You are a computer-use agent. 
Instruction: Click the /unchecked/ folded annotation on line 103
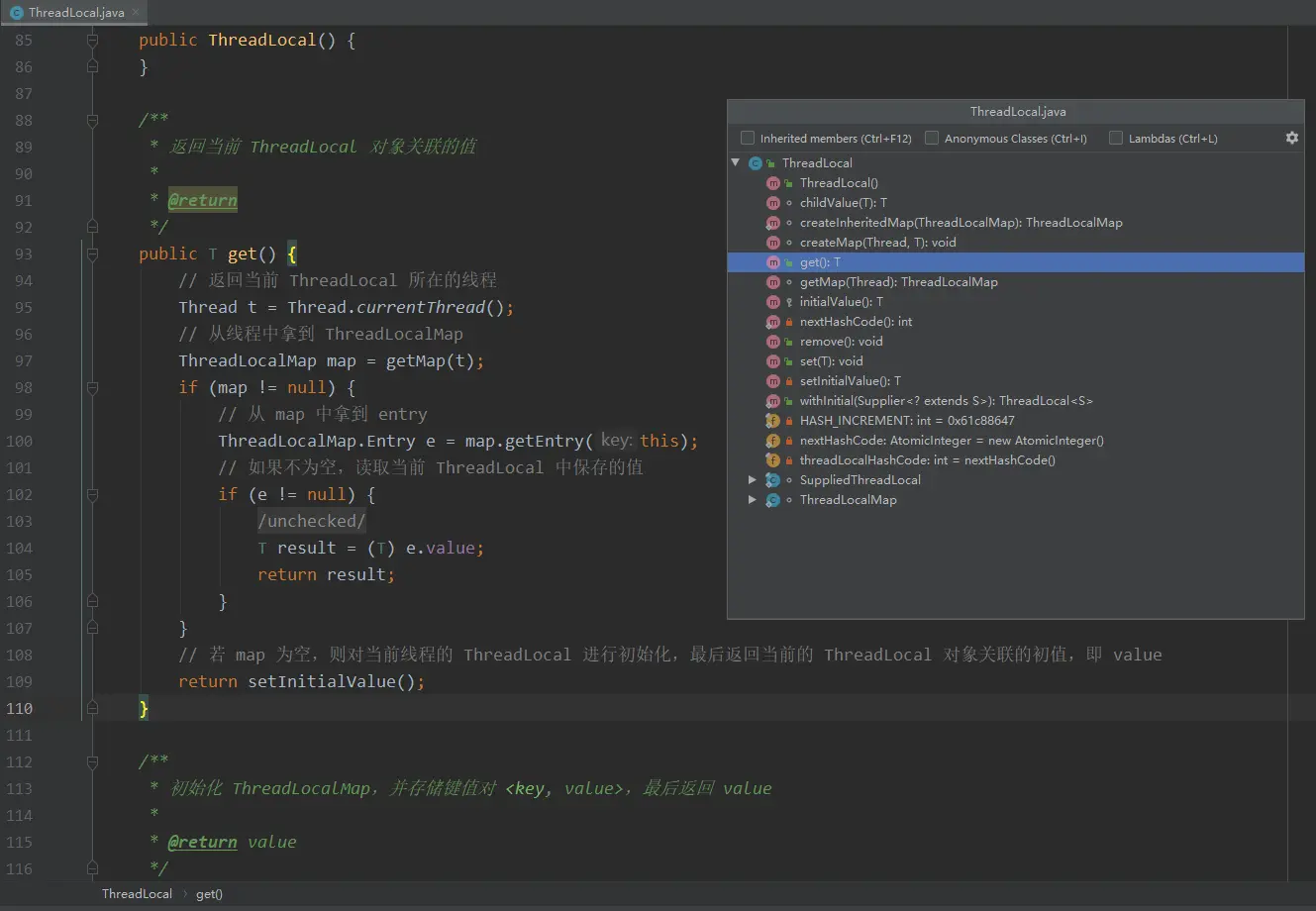click(x=312, y=522)
